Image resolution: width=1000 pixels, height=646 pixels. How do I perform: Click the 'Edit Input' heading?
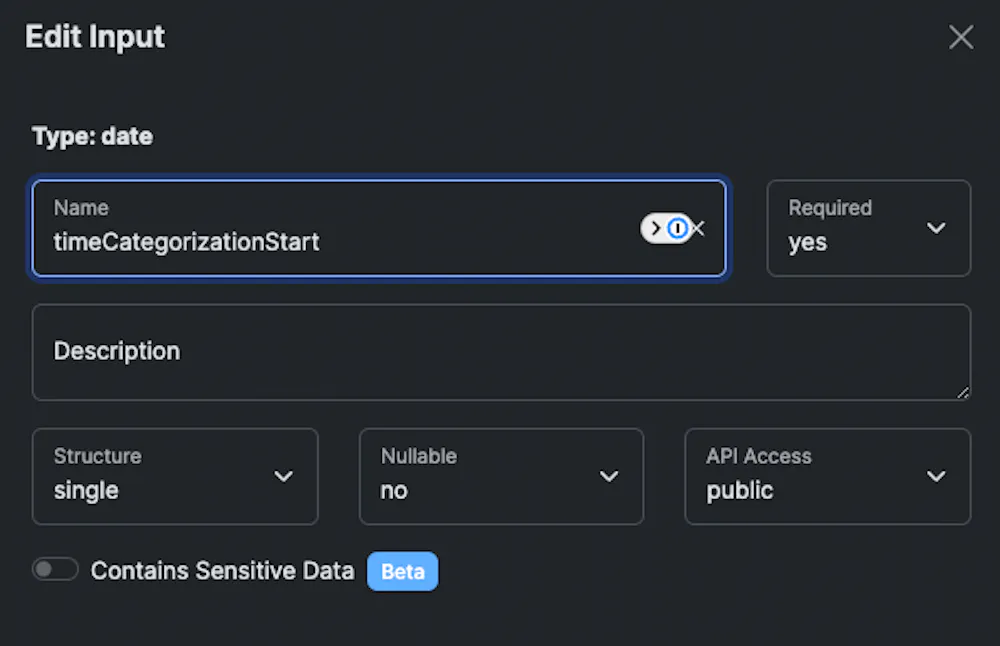click(95, 37)
